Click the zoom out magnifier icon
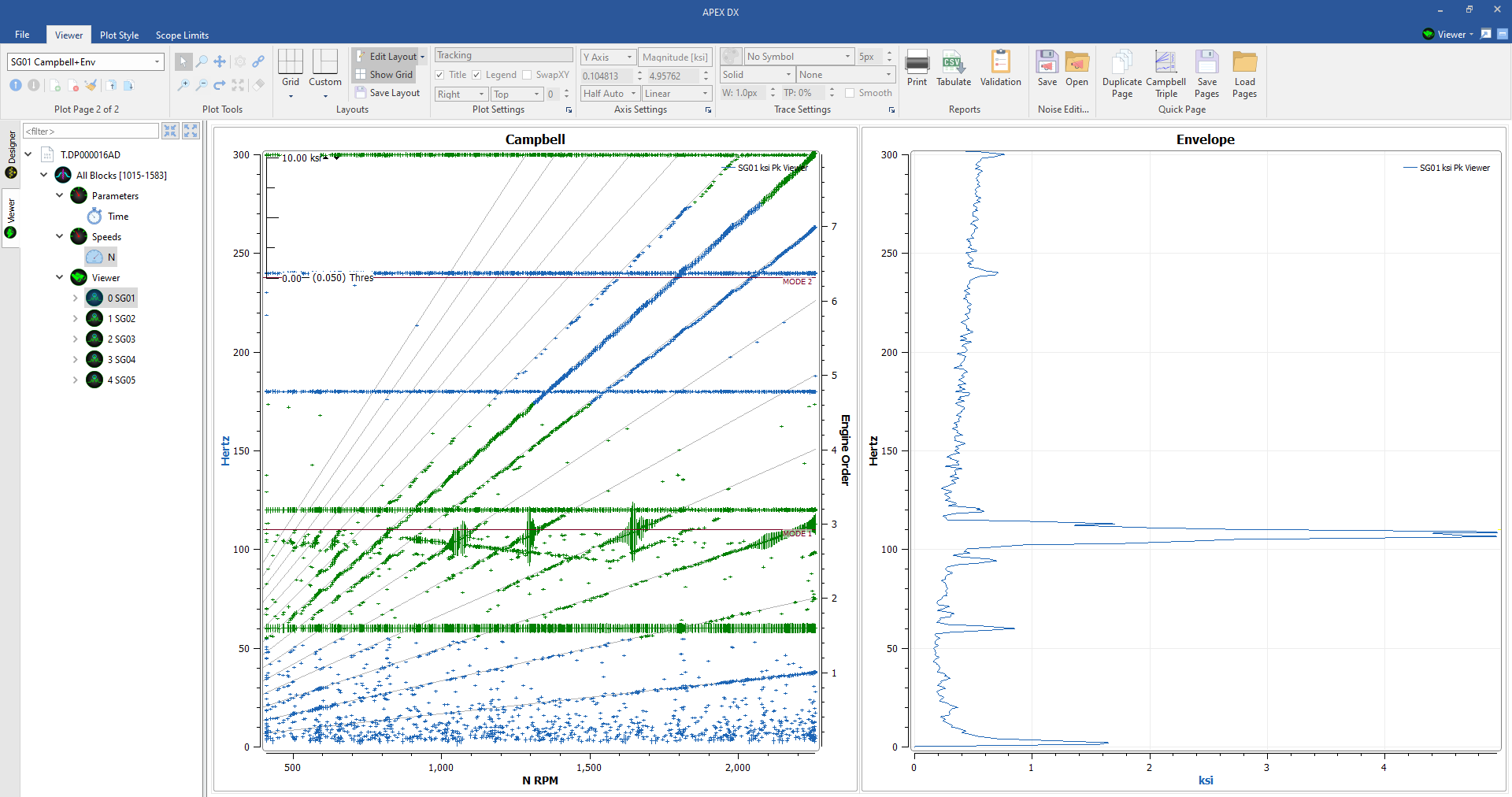 pyautogui.click(x=202, y=85)
